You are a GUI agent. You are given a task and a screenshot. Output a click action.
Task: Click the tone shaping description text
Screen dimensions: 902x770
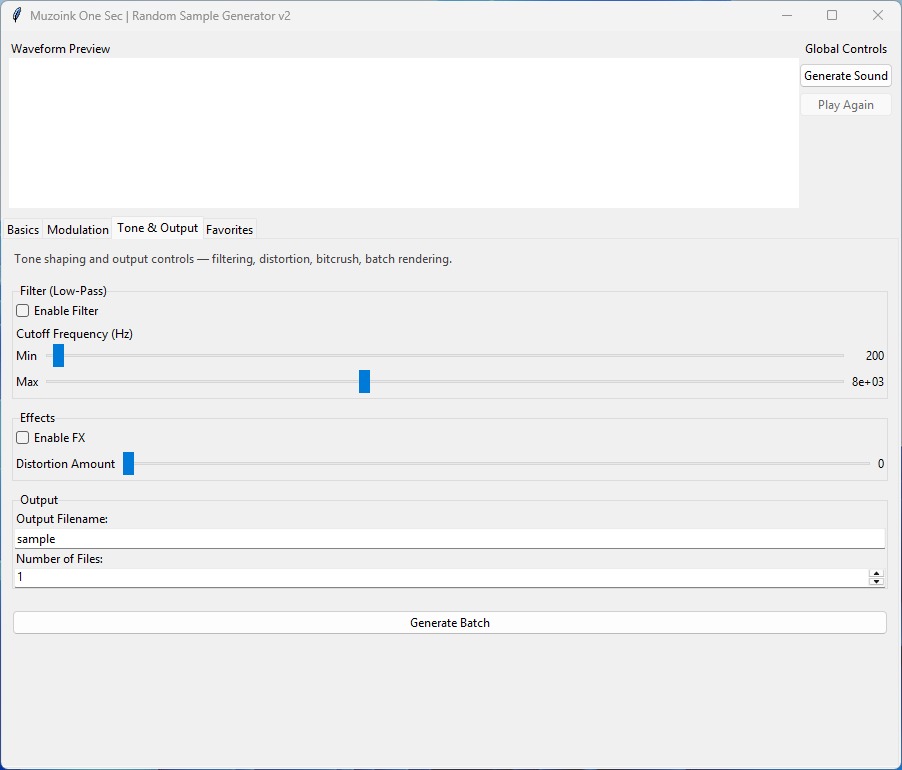(x=233, y=259)
